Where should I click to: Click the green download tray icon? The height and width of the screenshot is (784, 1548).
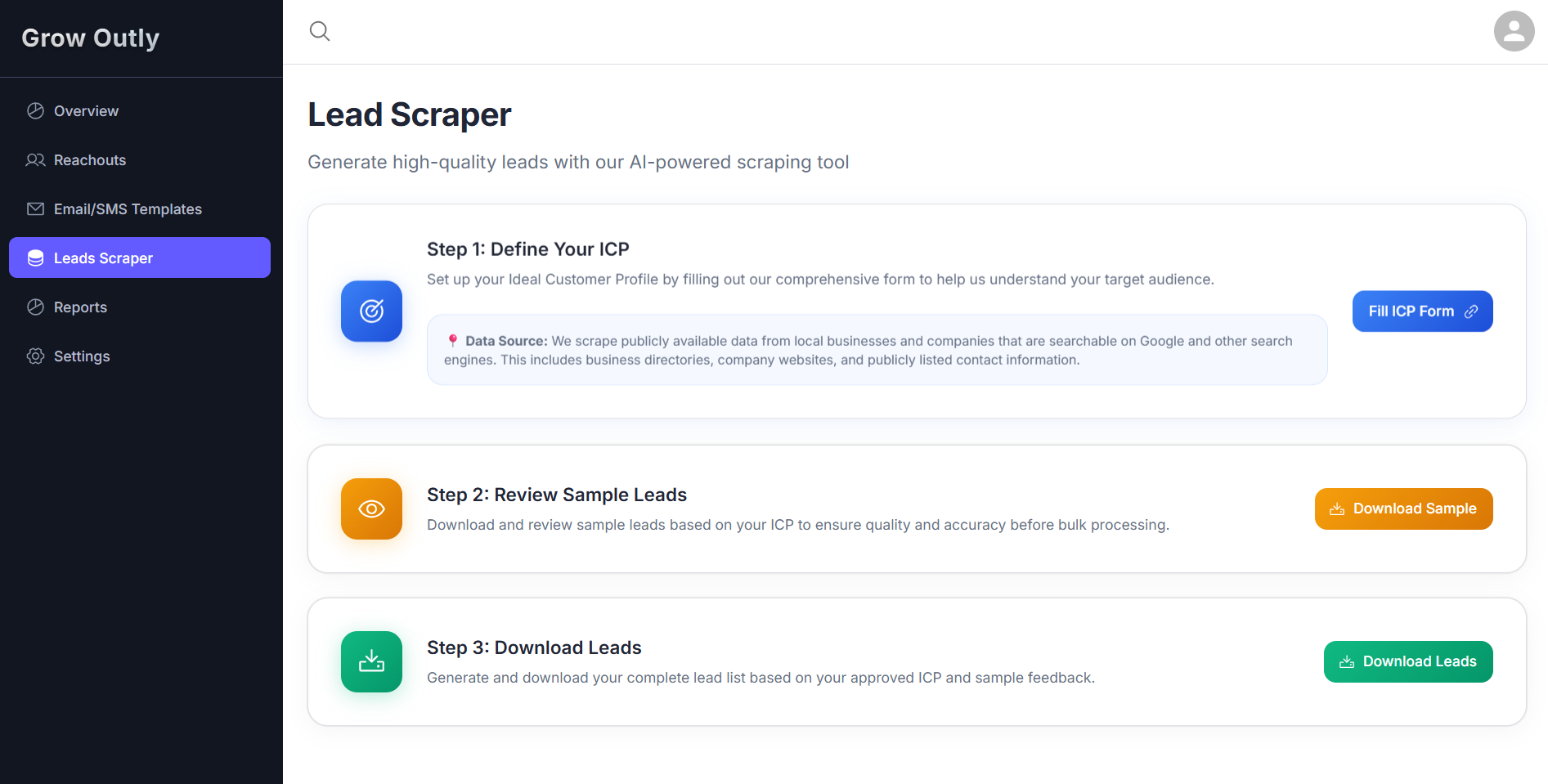pos(371,661)
